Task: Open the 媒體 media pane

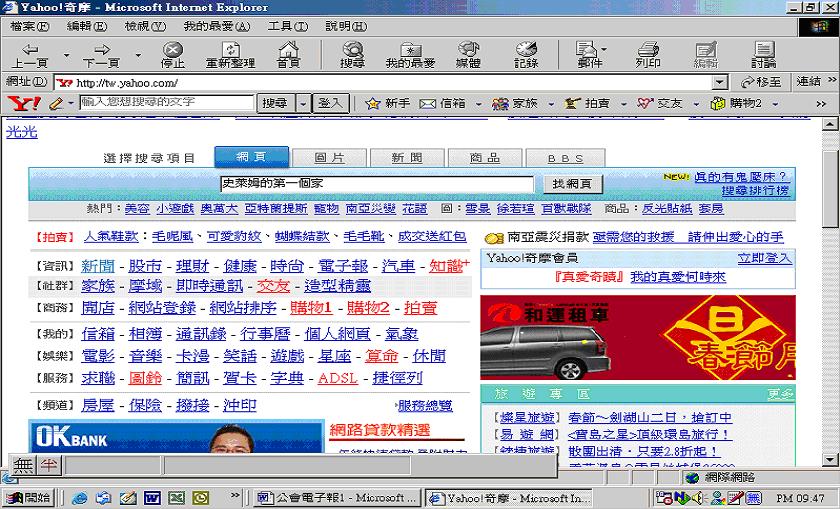Action: tap(468, 55)
